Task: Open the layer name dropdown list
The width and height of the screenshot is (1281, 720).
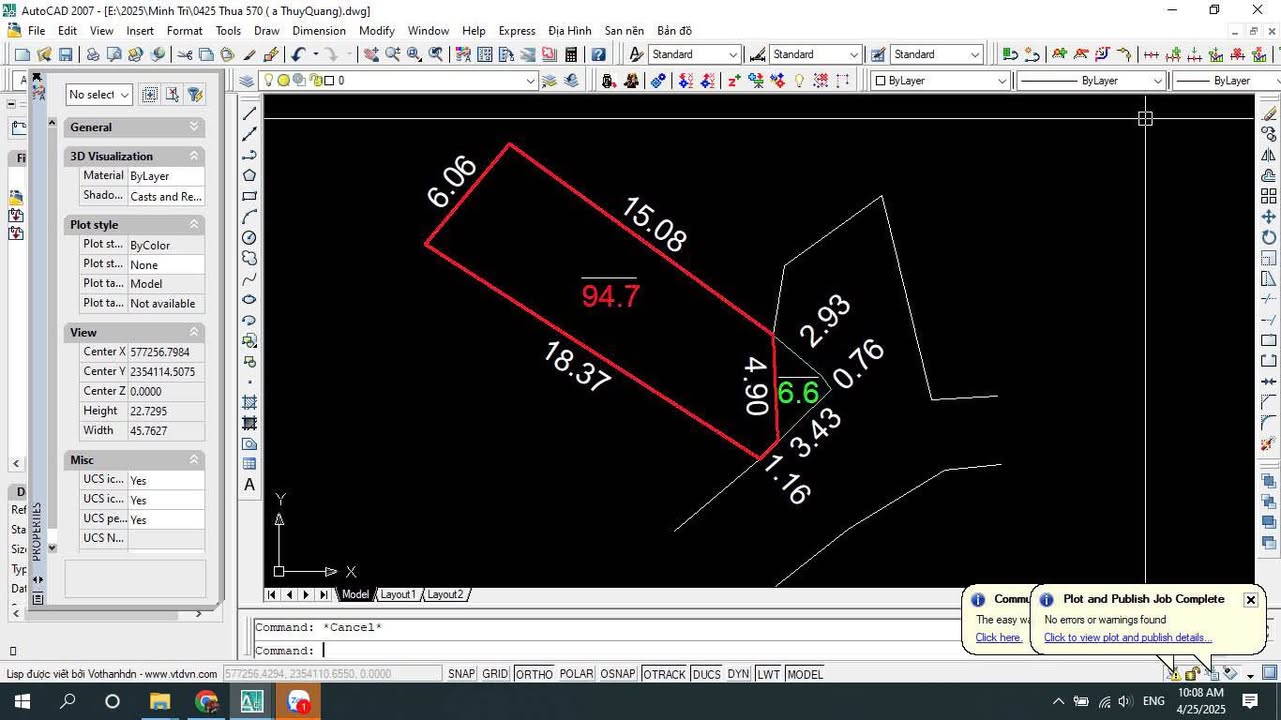Action: coord(531,81)
